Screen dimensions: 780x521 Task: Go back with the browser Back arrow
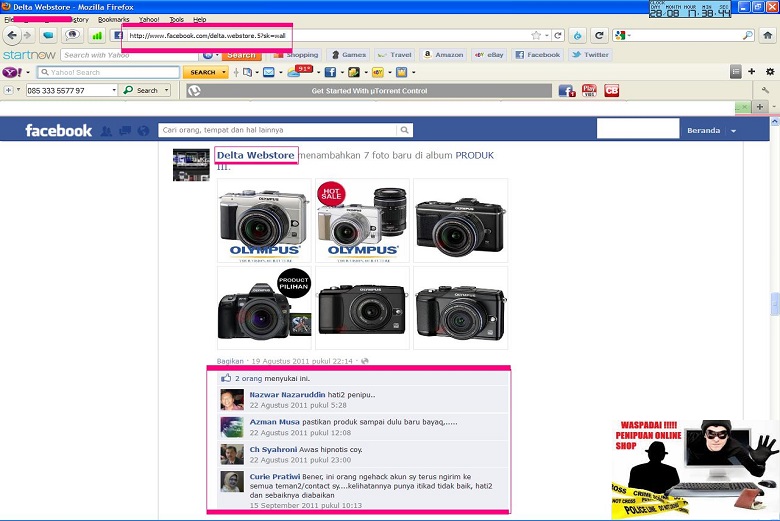click(x=12, y=35)
